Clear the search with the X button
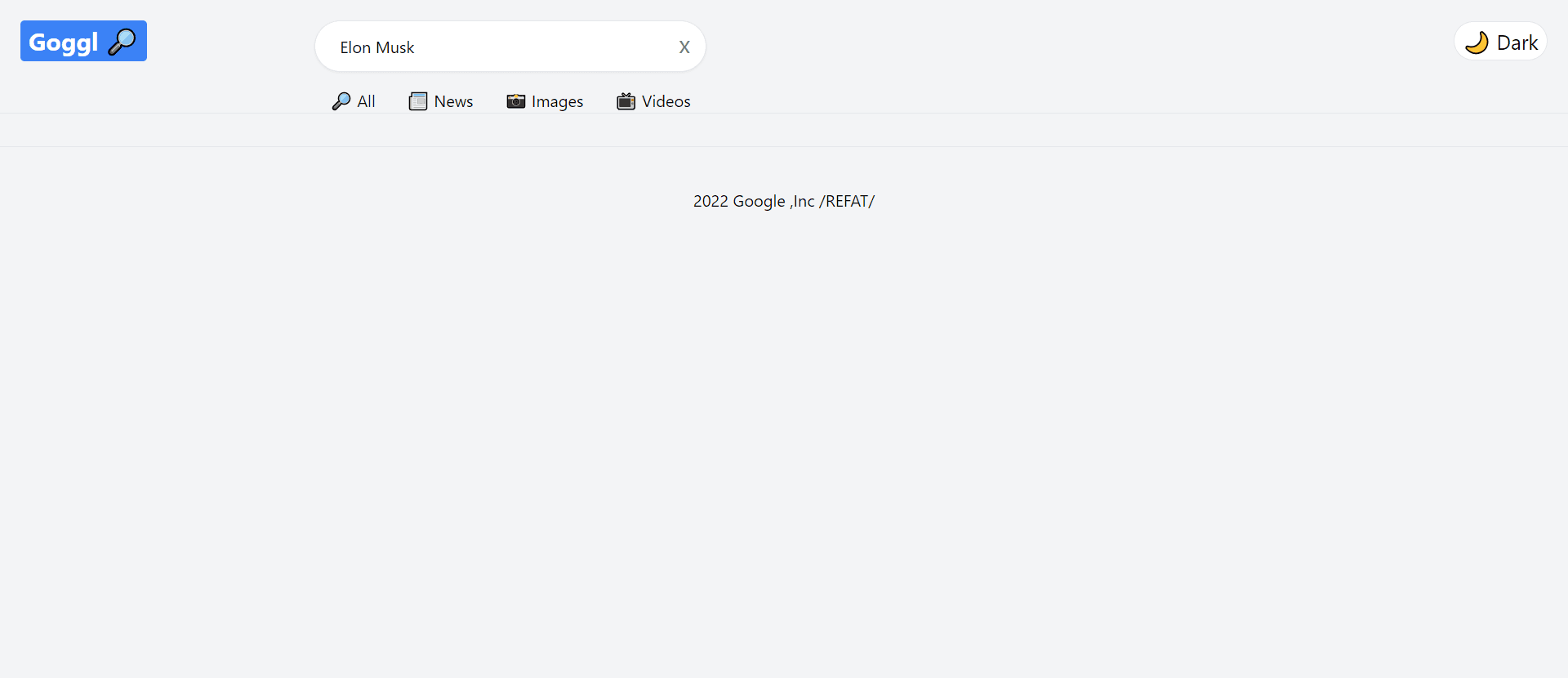Image resolution: width=1568 pixels, height=678 pixels. 684,47
